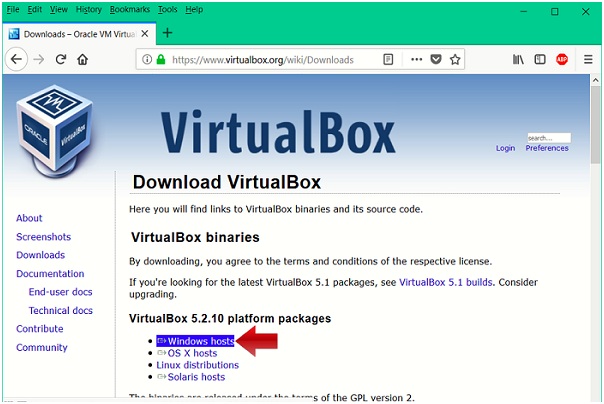
Task: Download the OS X hosts package
Action: 187,353
